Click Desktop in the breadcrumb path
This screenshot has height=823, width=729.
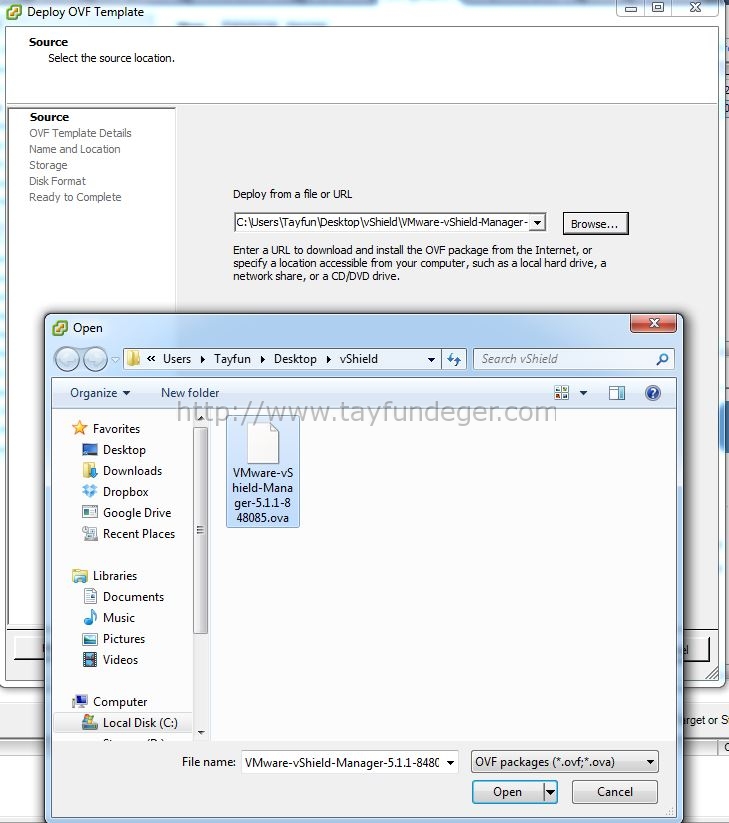coord(295,359)
